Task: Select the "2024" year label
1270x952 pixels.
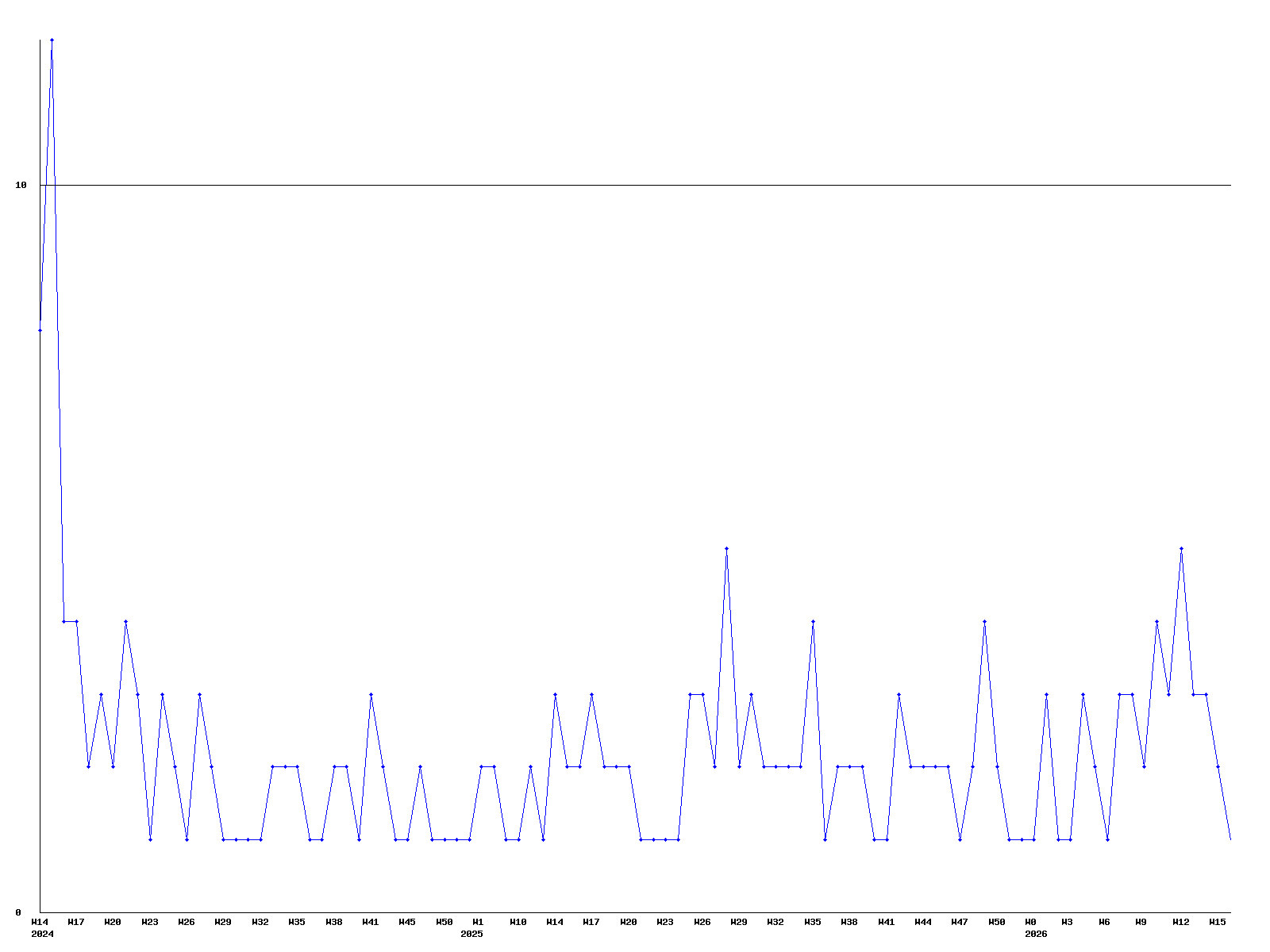Action: [42, 934]
